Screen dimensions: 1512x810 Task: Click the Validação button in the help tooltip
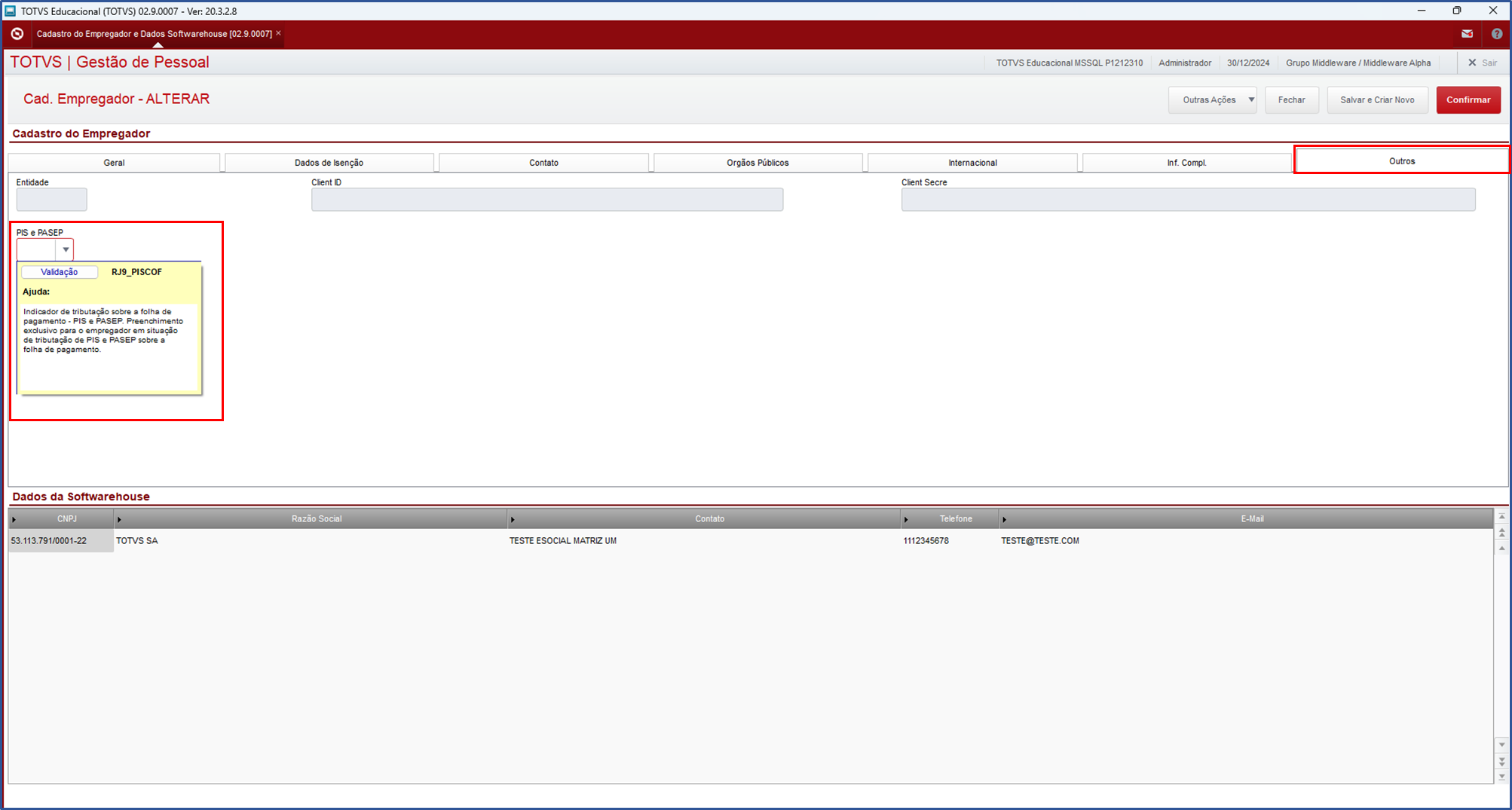pos(60,272)
